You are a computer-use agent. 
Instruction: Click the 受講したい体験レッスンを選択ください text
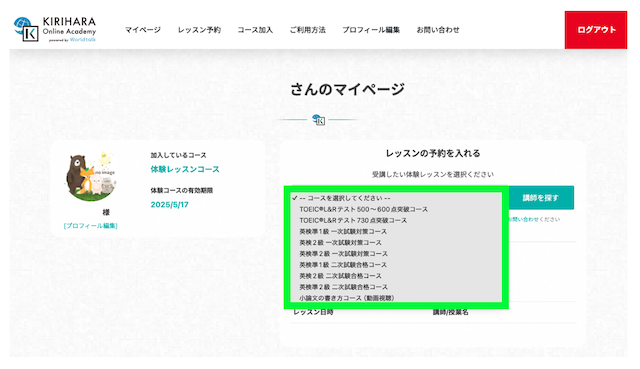[433, 174]
